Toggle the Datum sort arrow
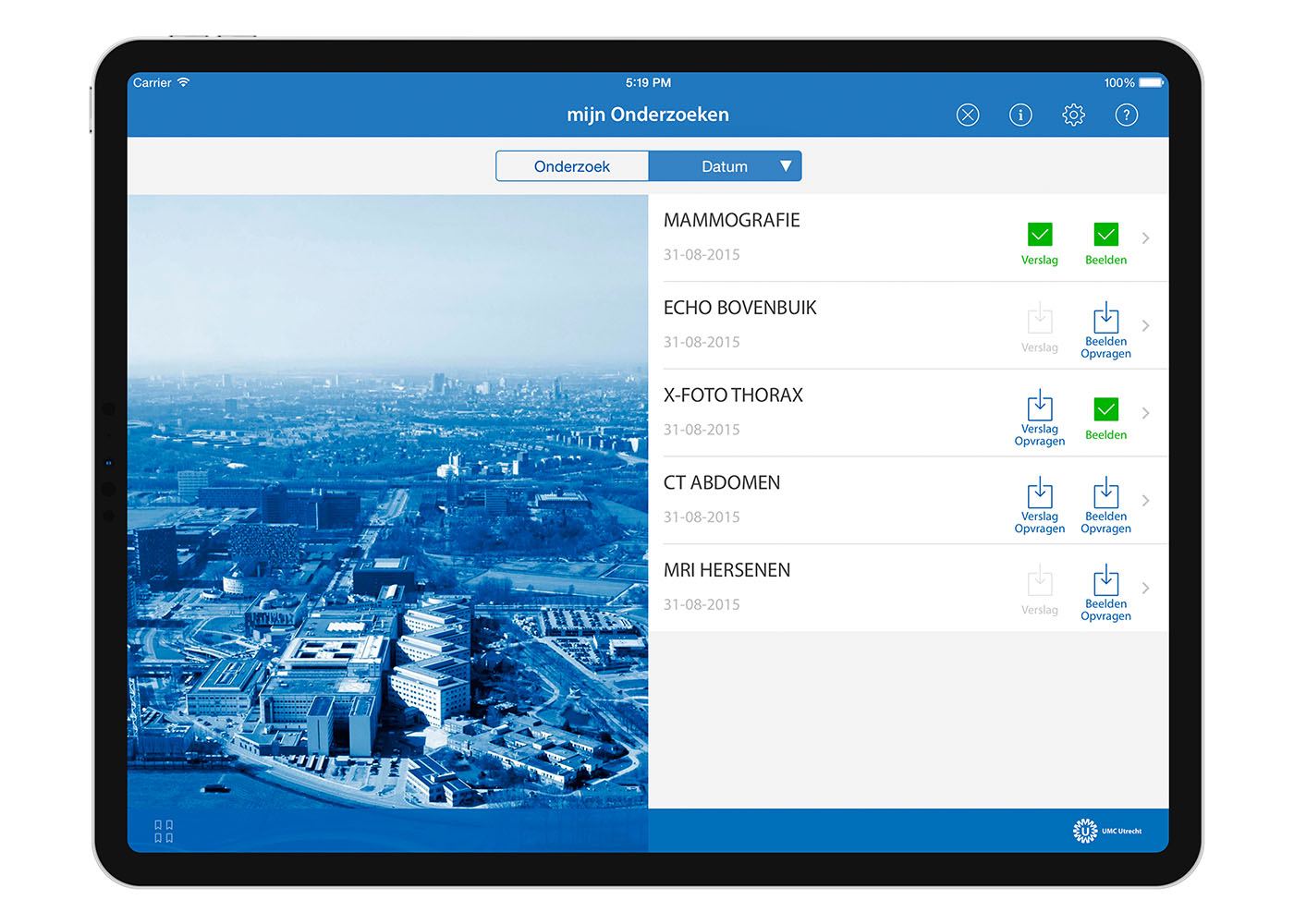This screenshot has height=924, width=1294. [x=786, y=166]
